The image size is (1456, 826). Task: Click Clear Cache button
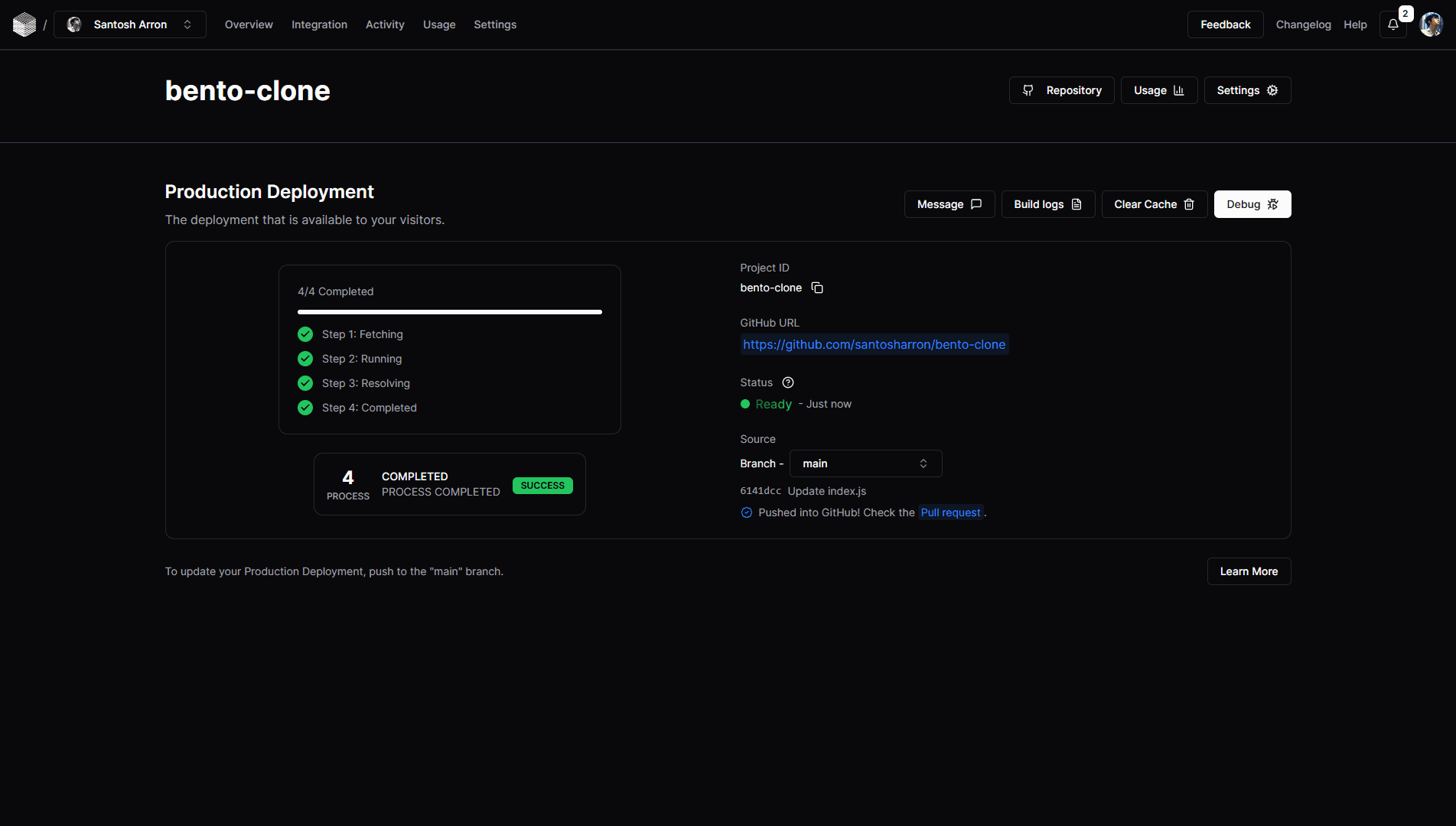[1155, 204]
